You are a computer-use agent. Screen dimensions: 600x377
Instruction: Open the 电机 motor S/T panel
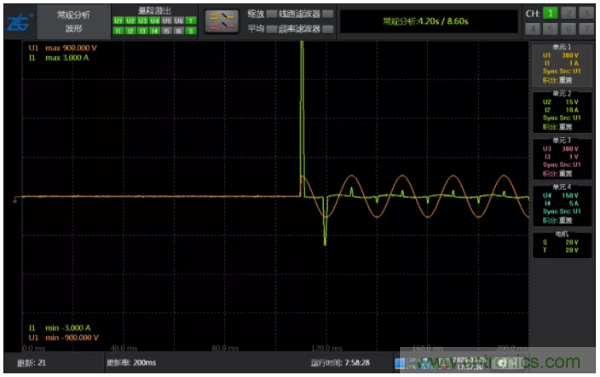[x=562, y=244]
